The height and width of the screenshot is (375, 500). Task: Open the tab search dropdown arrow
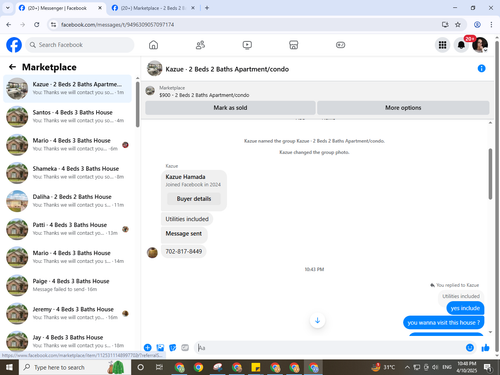pos(8,8)
